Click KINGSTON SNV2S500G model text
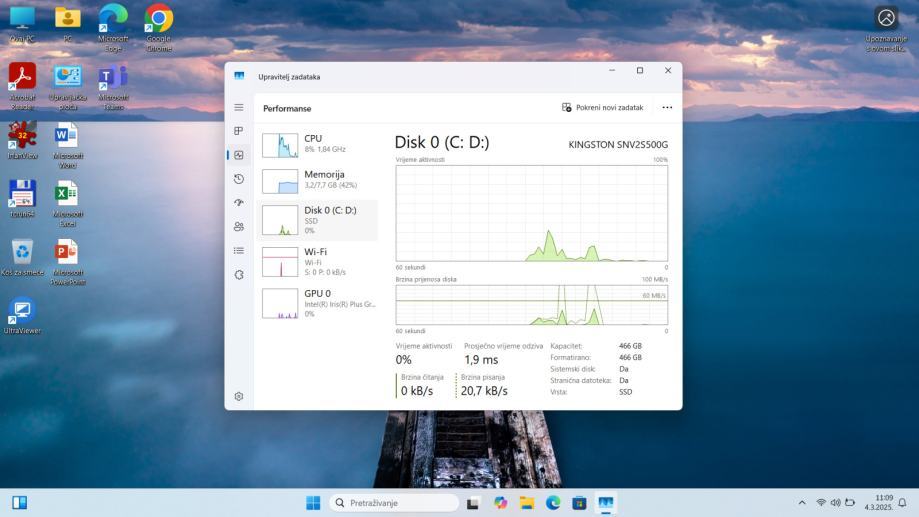The height and width of the screenshot is (517, 919). click(618, 144)
